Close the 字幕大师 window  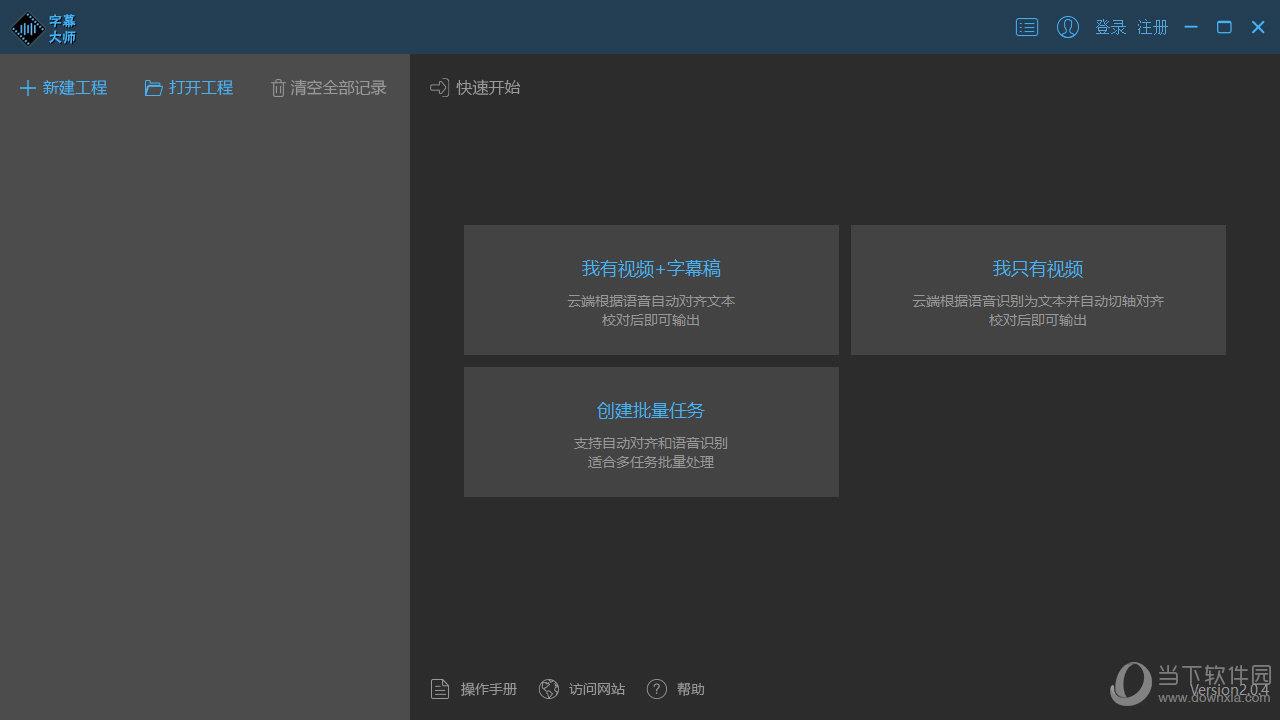(x=1258, y=27)
